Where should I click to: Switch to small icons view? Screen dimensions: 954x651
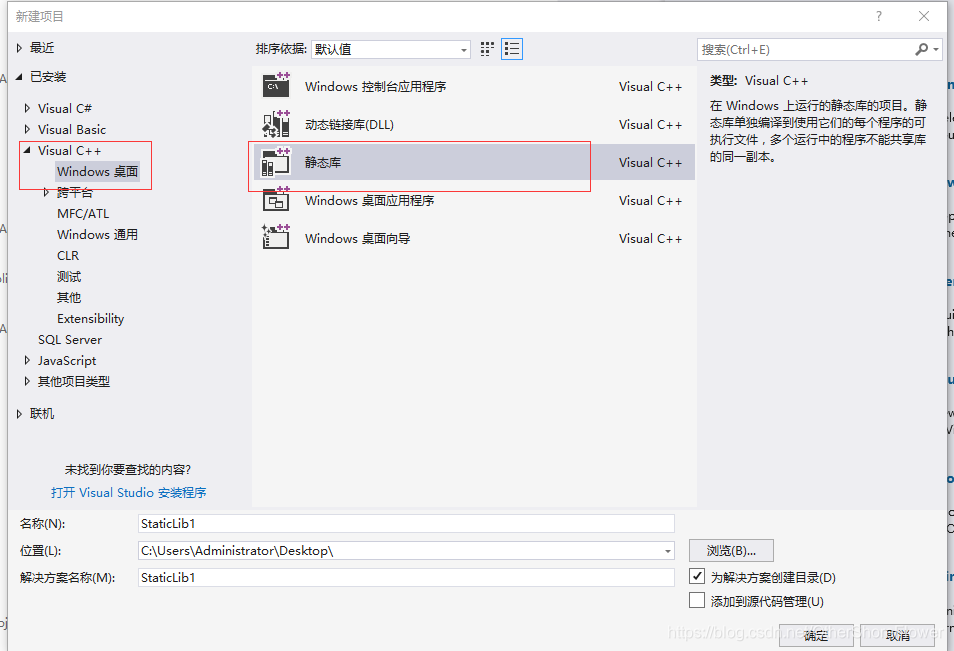pyautogui.click(x=487, y=49)
